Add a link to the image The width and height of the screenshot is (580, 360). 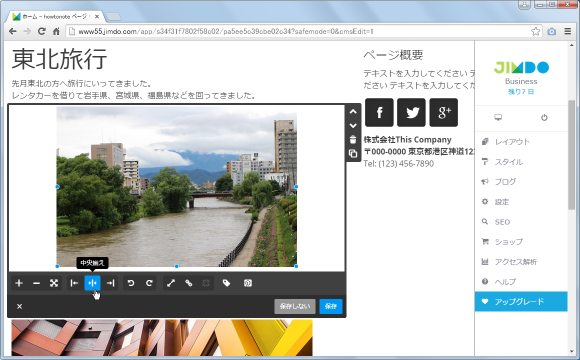point(189,283)
